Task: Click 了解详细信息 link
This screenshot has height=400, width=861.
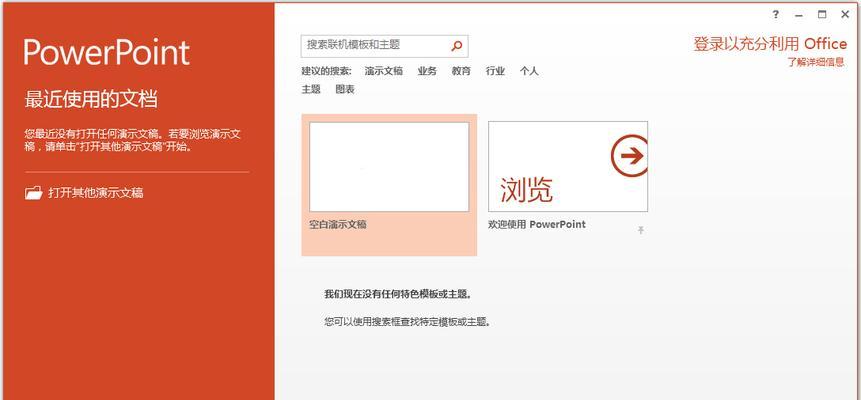Action: coord(816,62)
